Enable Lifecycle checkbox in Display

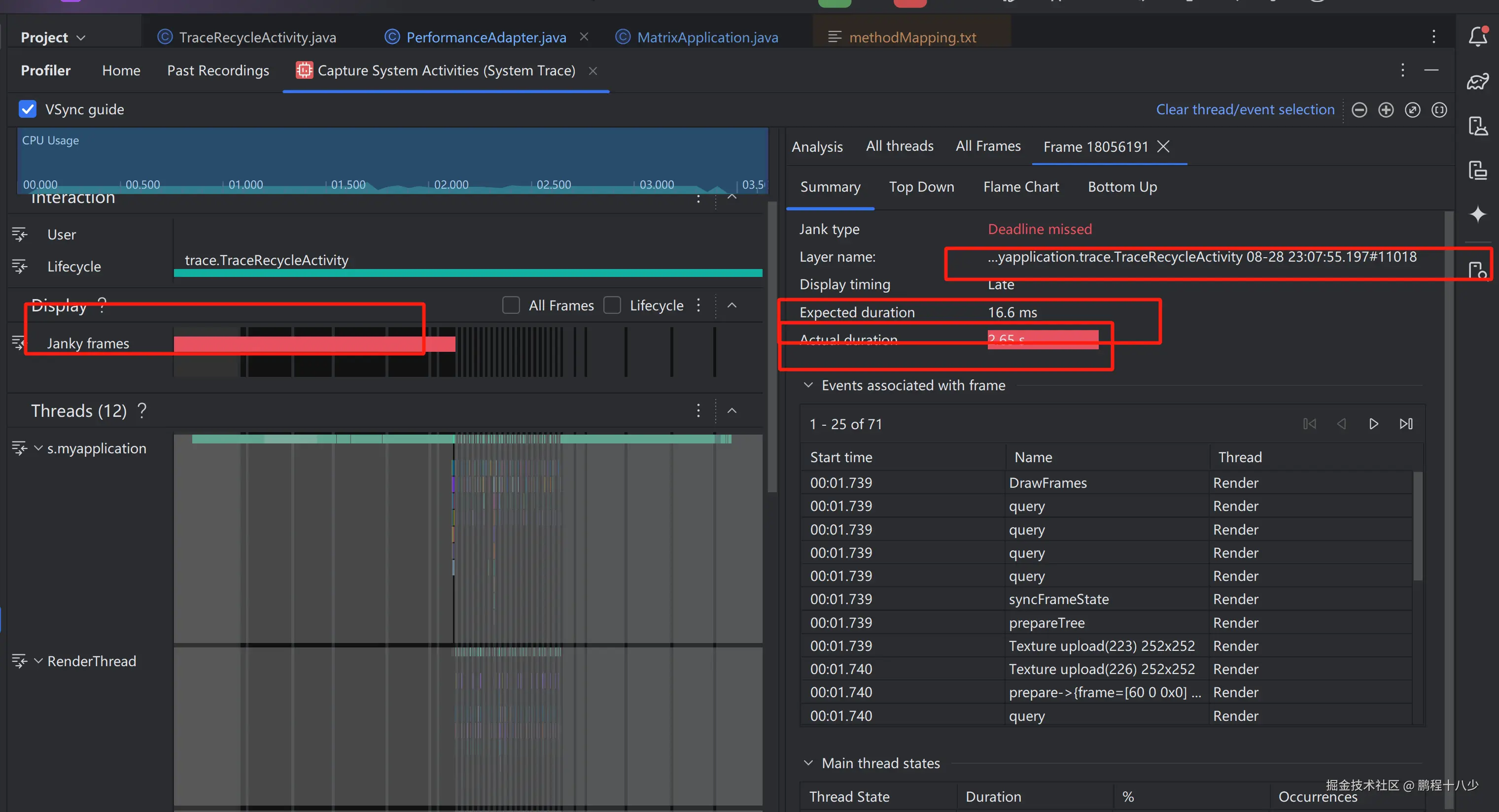tap(612, 305)
